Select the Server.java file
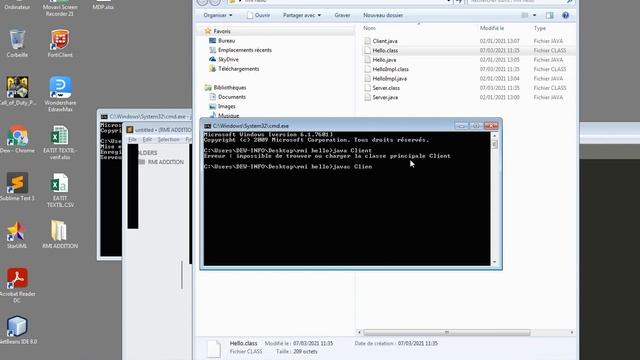Image resolution: width=640 pixels, height=360 pixels. click(x=385, y=97)
